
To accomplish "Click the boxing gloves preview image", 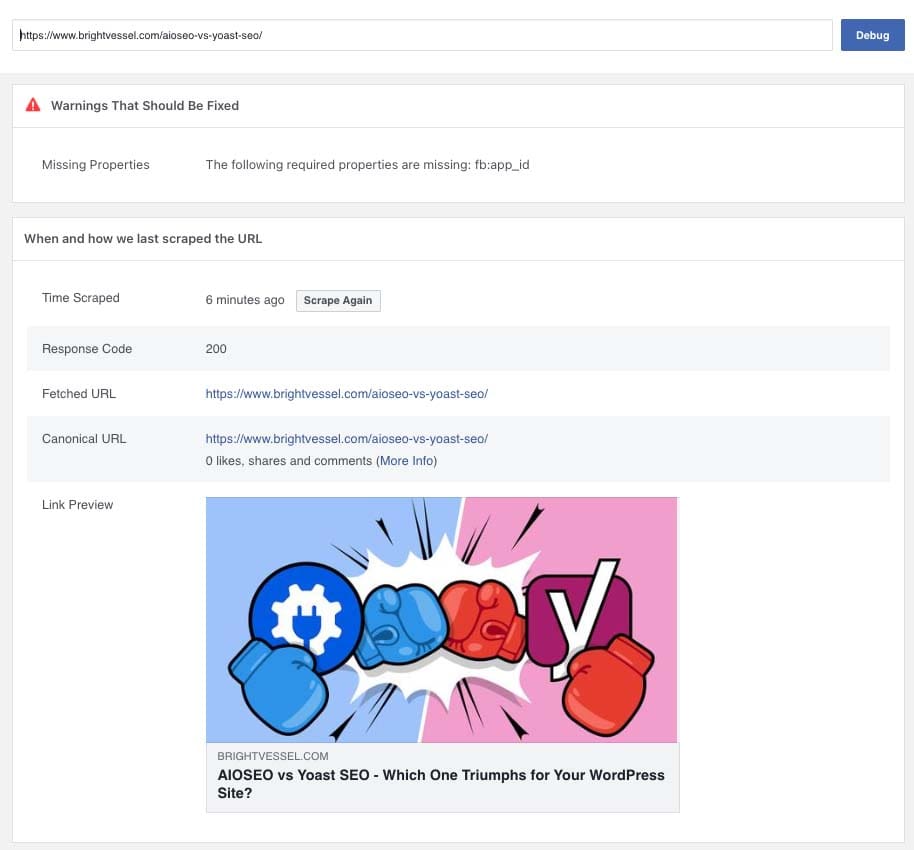I will 442,620.
